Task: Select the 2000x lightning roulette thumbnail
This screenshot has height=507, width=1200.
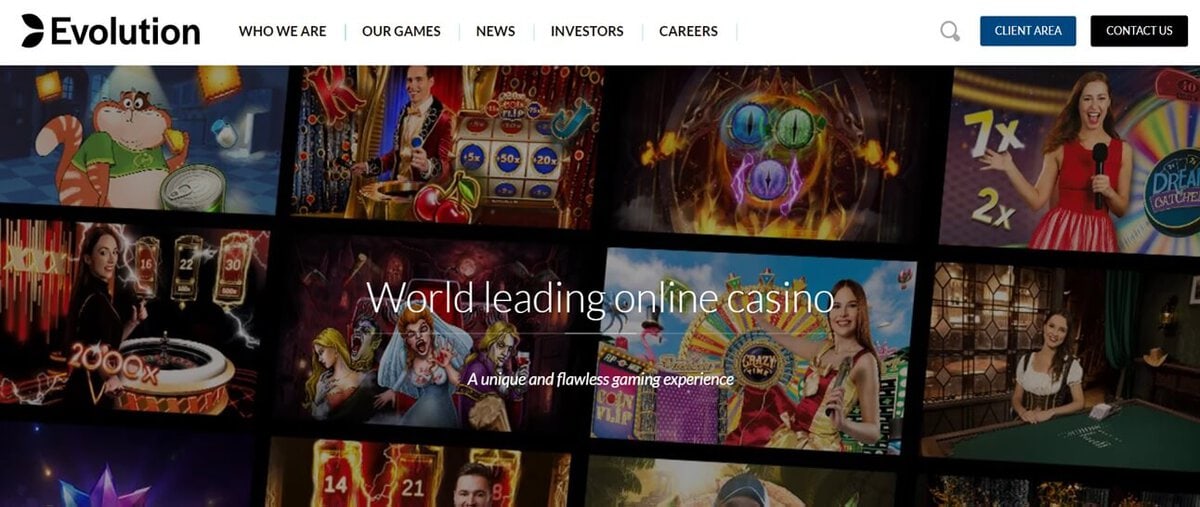Action: tap(133, 318)
